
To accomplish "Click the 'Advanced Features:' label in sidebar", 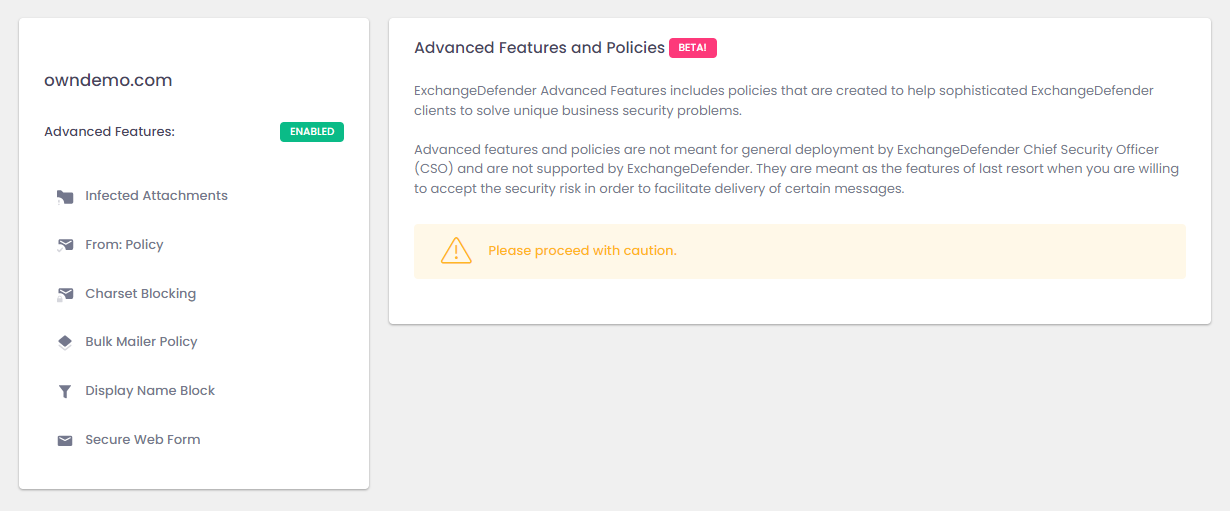I will tap(109, 132).
